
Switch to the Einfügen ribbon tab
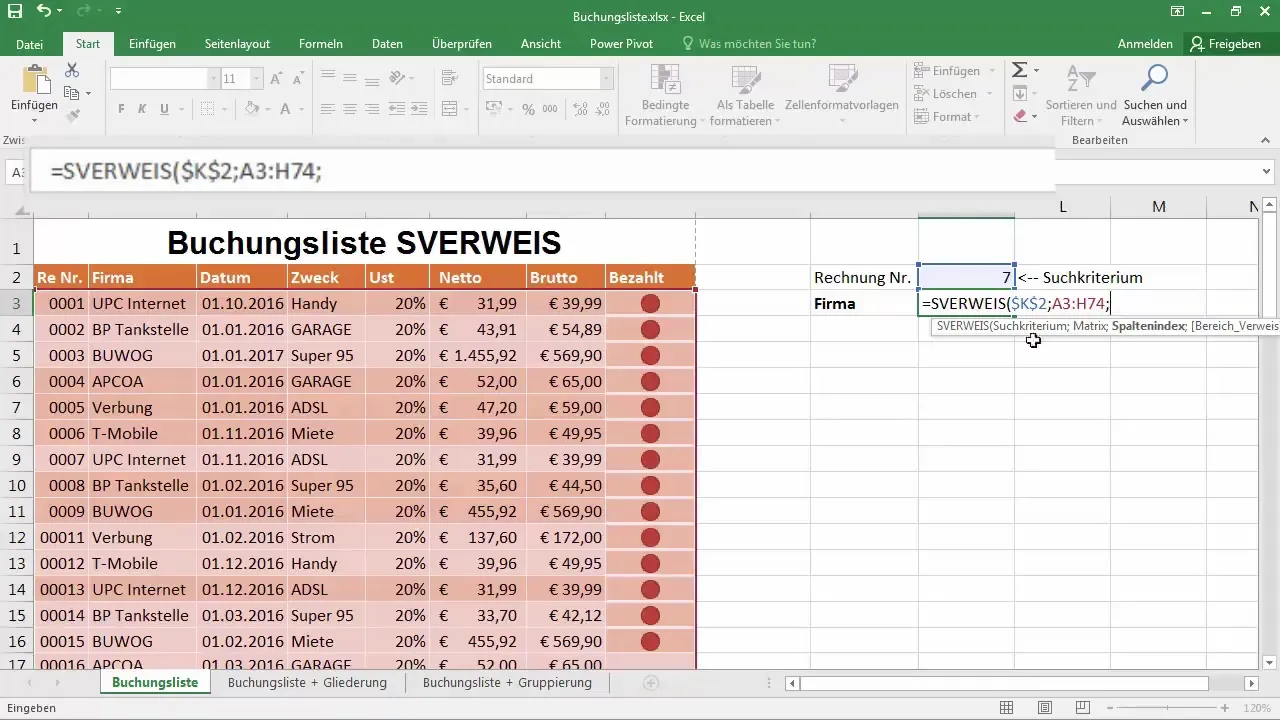152,44
